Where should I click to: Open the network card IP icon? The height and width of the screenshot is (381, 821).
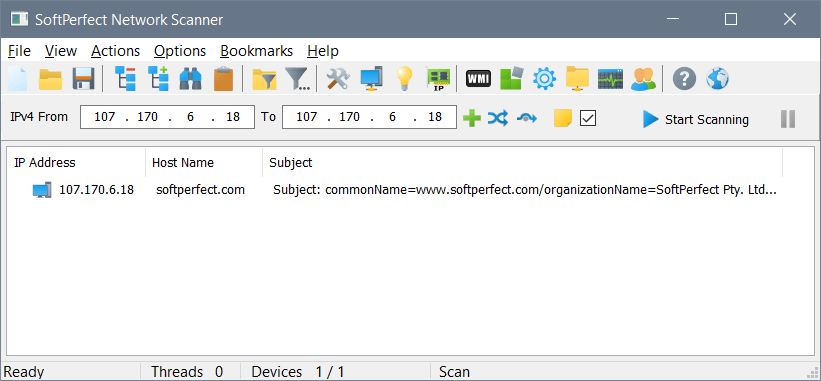[x=438, y=80]
